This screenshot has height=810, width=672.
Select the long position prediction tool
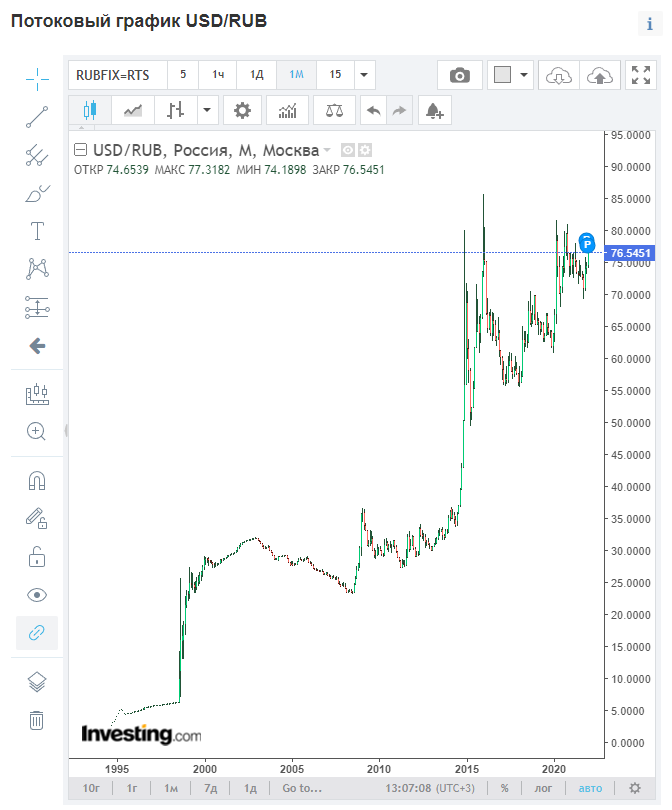37,307
